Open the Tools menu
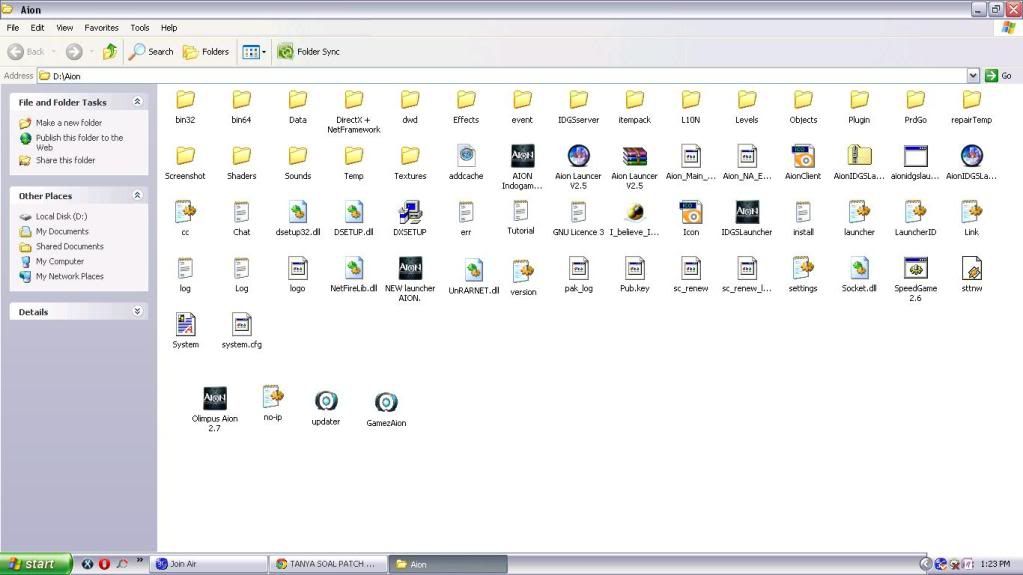The width and height of the screenshot is (1023, 575). tap(140, 28)
